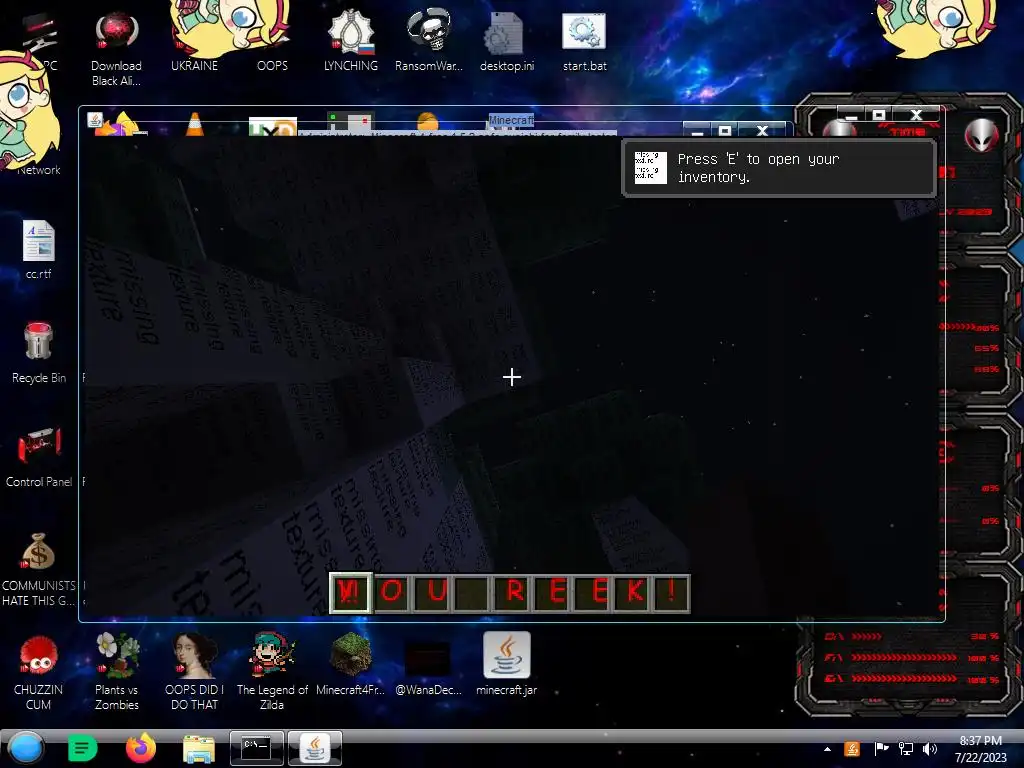Launch the Plants vs Zombies shortcut
The image size is (1024, 768).
pyautogui.click(x=117, y=671)
